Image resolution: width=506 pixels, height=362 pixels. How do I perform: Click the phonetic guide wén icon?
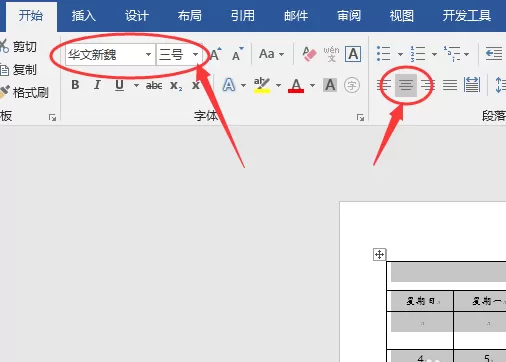coord(331,54)
